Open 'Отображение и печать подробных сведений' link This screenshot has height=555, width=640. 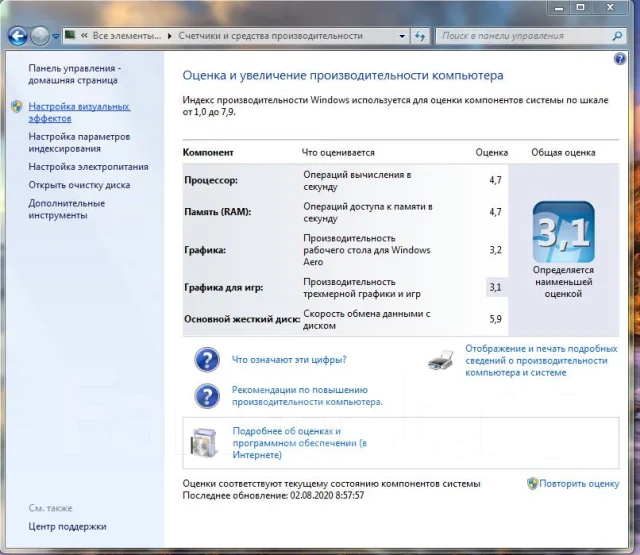pos(541,360)
